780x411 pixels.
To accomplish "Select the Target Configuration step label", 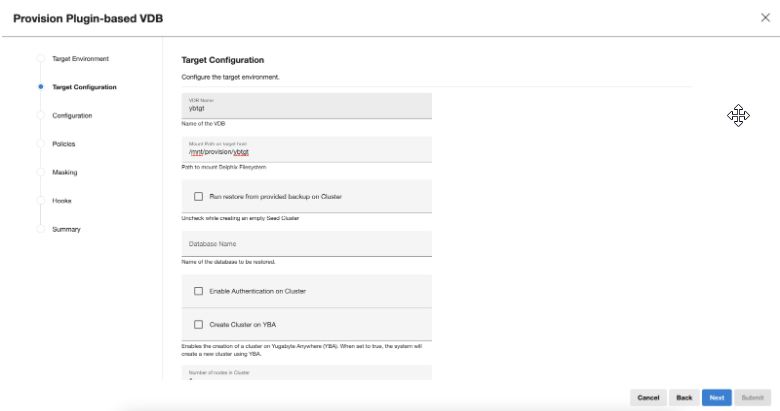I will (x=84, y=87).
